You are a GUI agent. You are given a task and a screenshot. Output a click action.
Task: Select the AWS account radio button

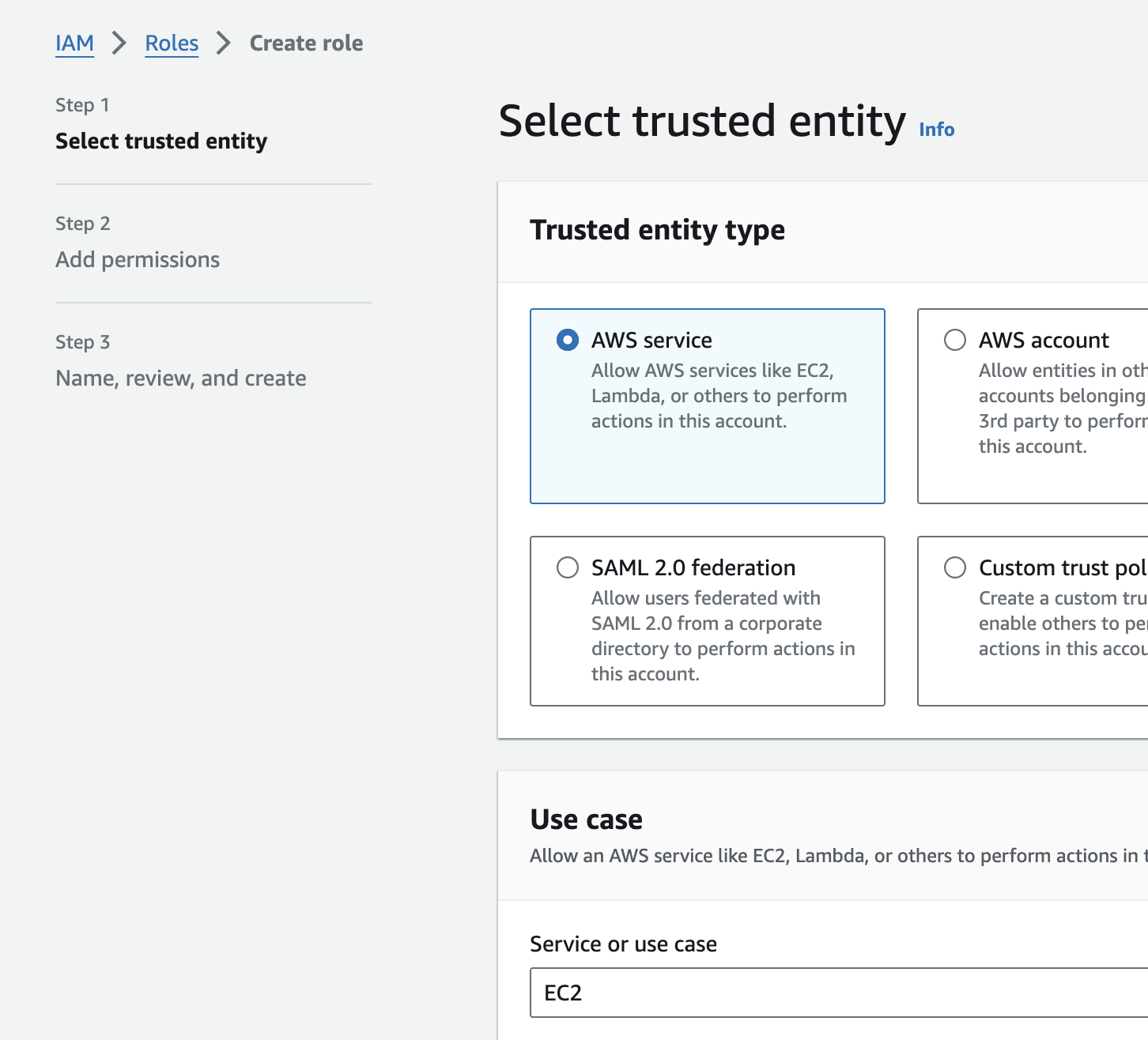pyautogui.click(x=955, y=340)
